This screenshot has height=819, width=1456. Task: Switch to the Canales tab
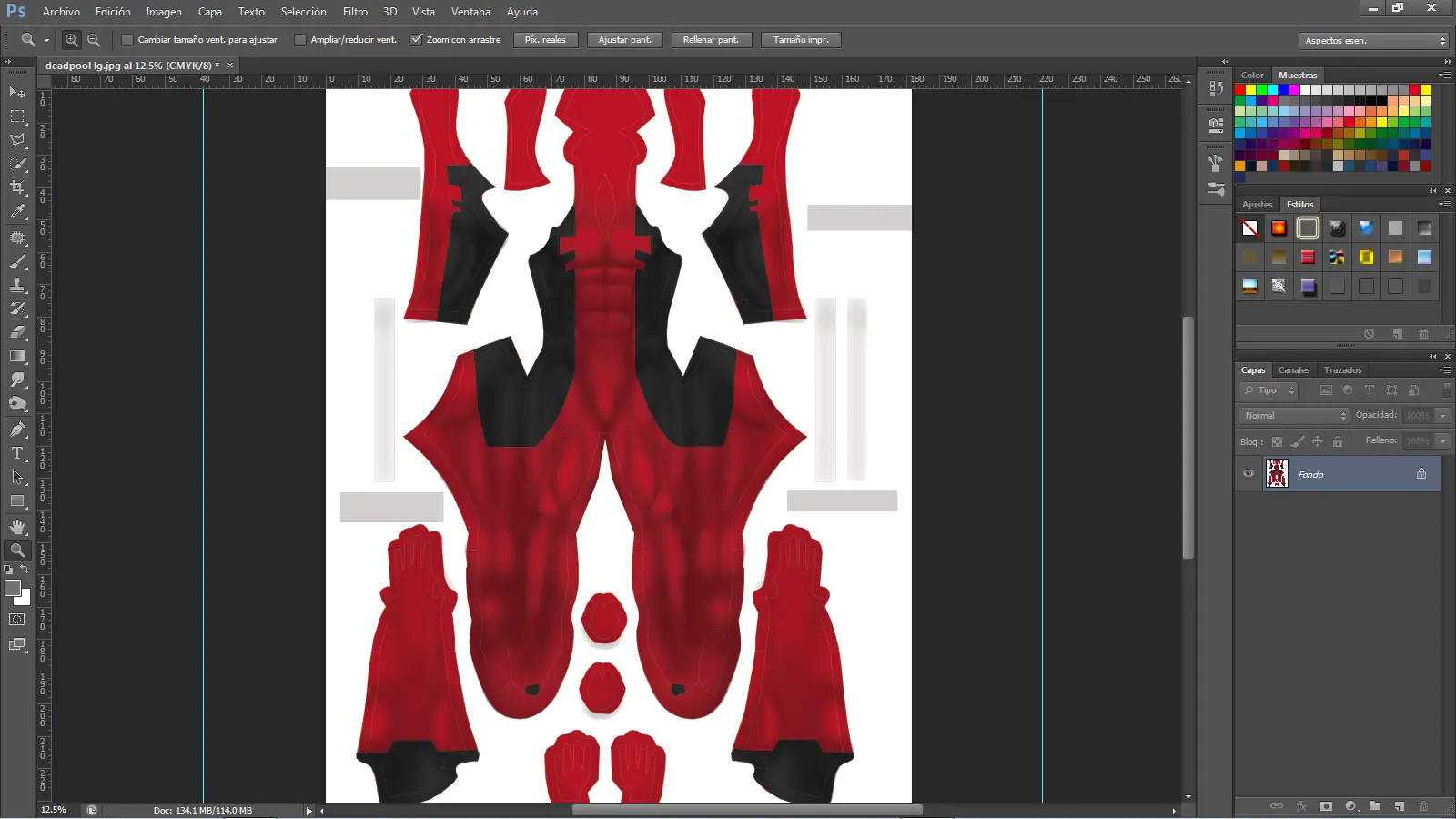(1294, 370)
